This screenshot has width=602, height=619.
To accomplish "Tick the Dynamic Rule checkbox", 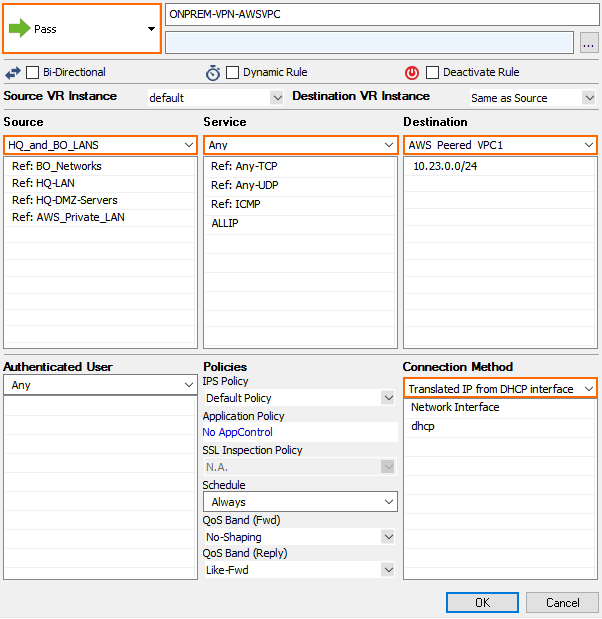I will tap(232, 73).
